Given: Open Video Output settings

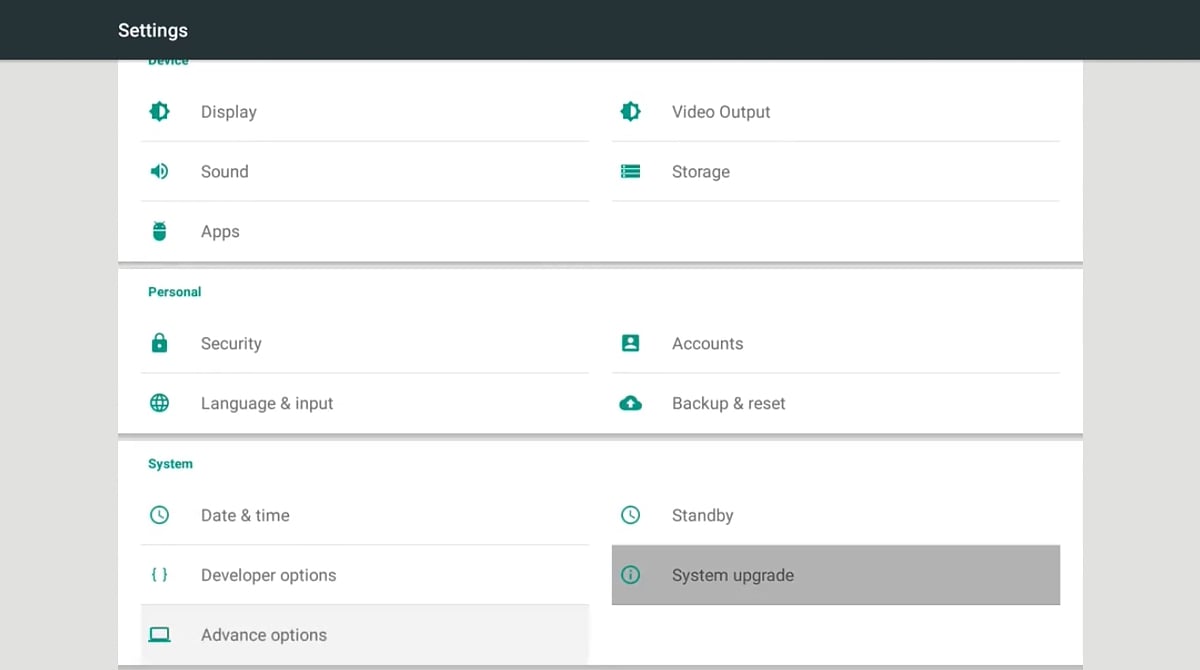Looking at the screenshot, I should coord(721,112).
